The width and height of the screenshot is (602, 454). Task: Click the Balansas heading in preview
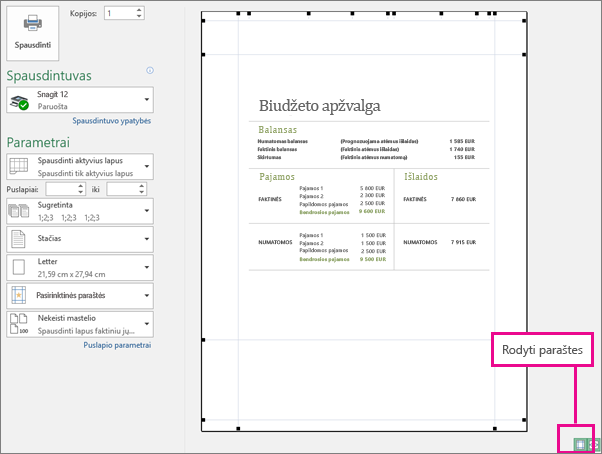(x=278, y=130)
